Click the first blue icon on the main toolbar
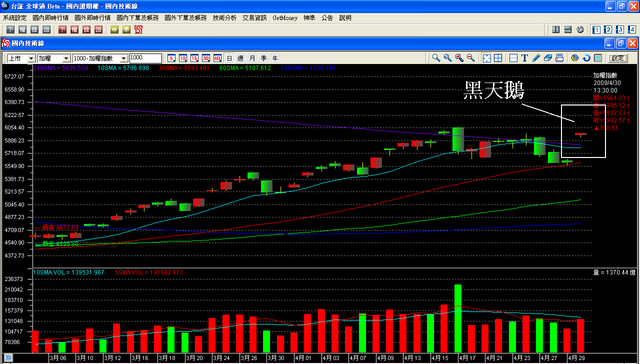Screen dimensions: 640x364 point(10,29)
